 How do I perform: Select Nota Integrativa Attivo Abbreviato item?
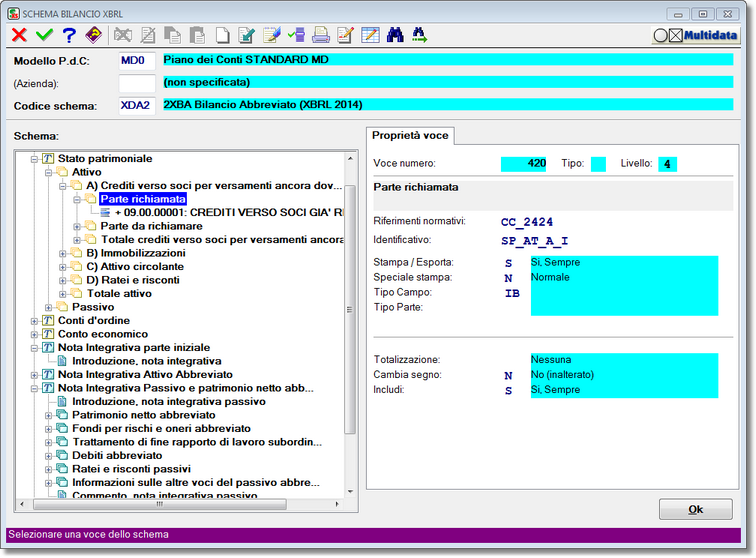pyautogui.click(x=145, y=375)
